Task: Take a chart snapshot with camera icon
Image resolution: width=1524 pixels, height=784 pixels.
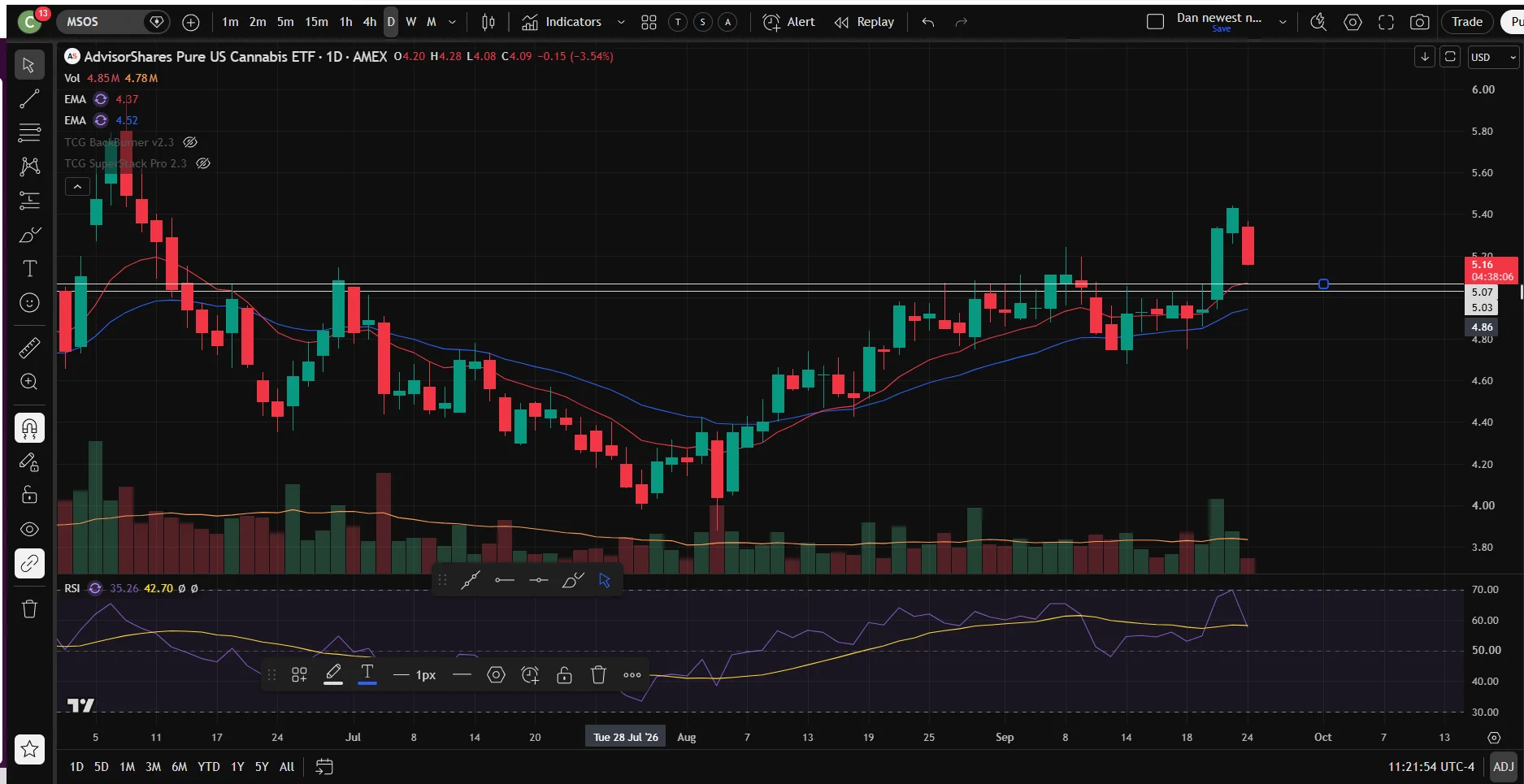Action: point(1419,22)
